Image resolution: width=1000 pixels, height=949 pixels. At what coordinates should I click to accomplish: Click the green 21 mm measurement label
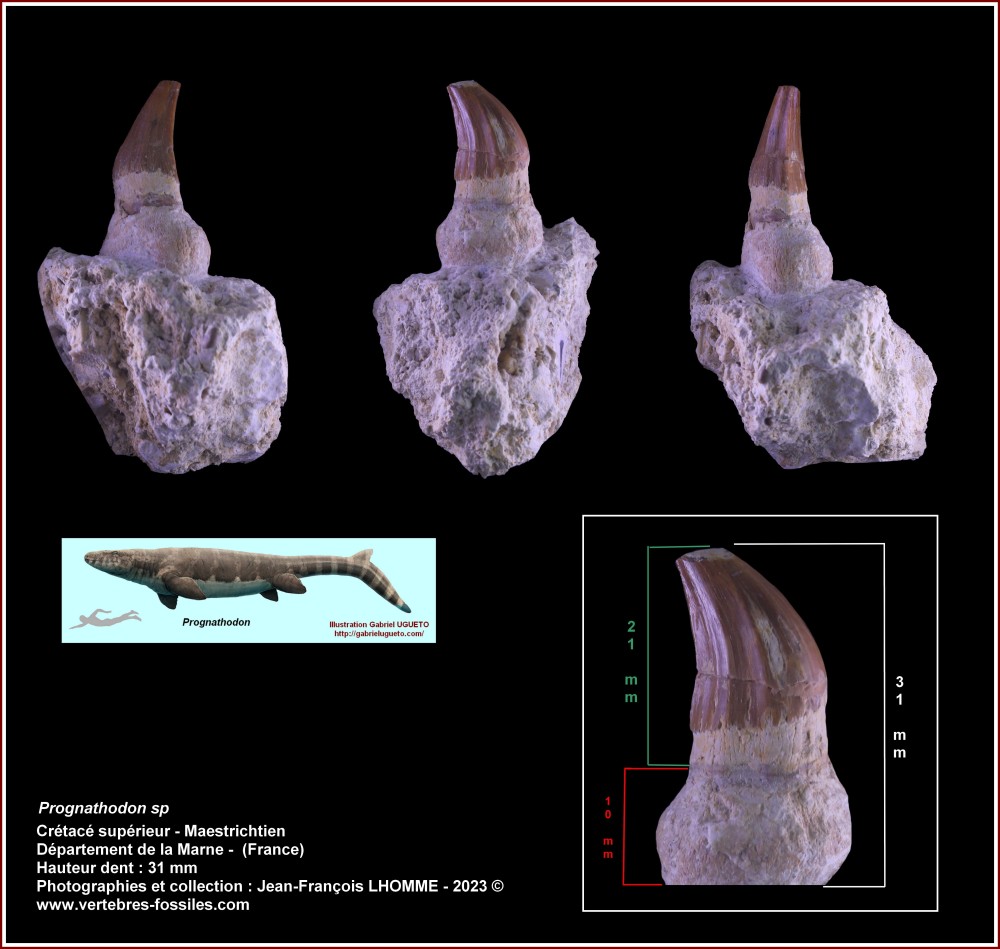pyautogui.click(x=631, y=661)
